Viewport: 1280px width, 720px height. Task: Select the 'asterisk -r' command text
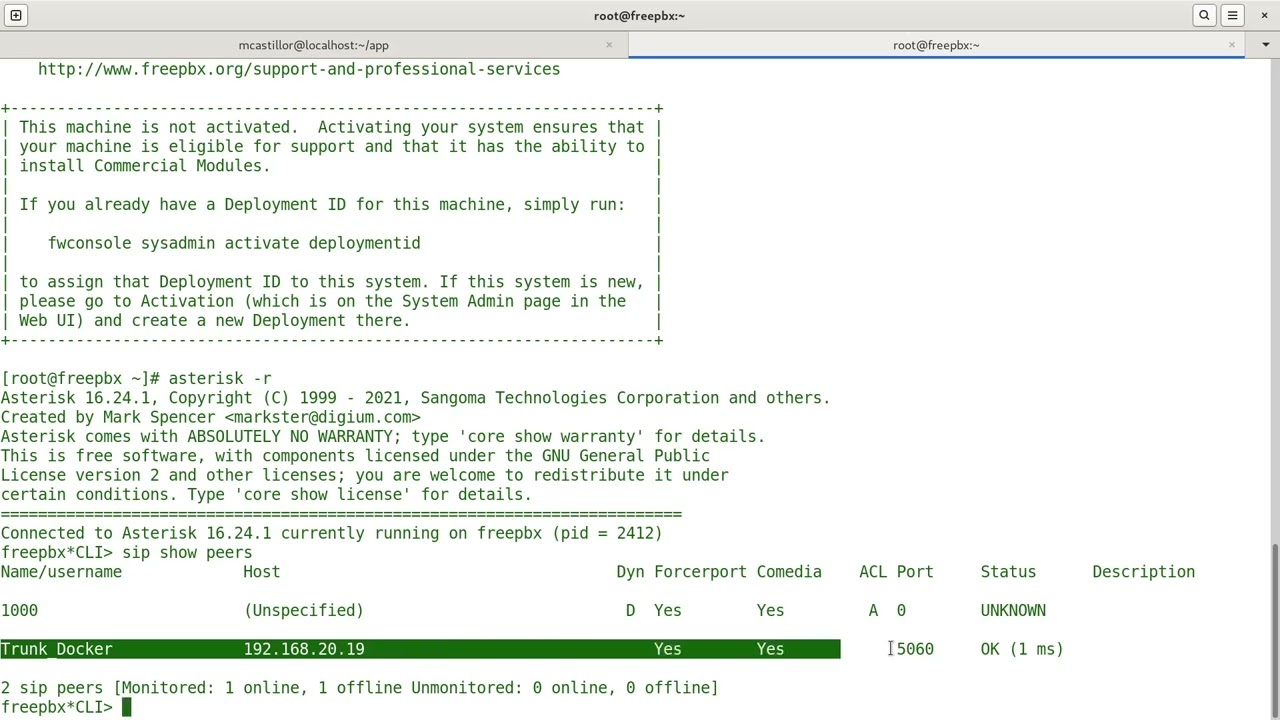(220, 378)
